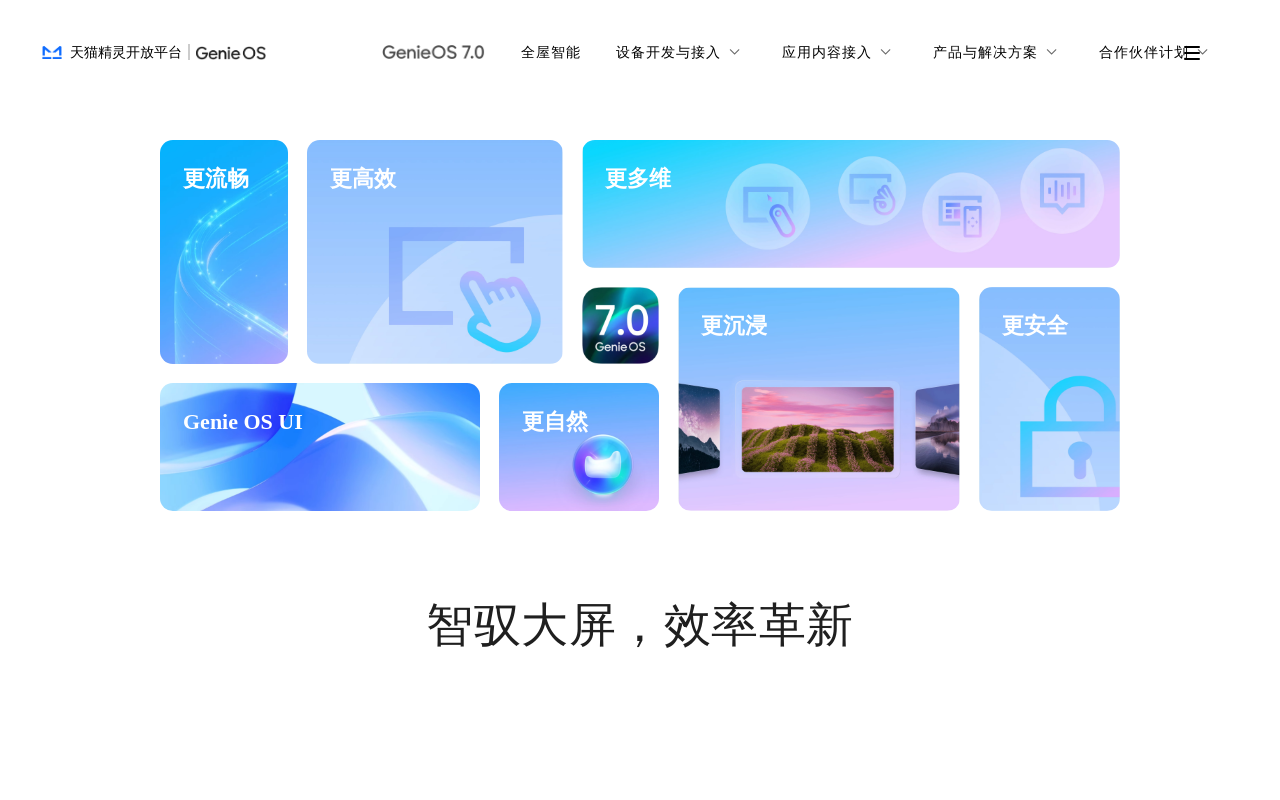The image size is (1280, 800).
Task: Click the Genie OS wordmark in header
Action: coord(231,53)
